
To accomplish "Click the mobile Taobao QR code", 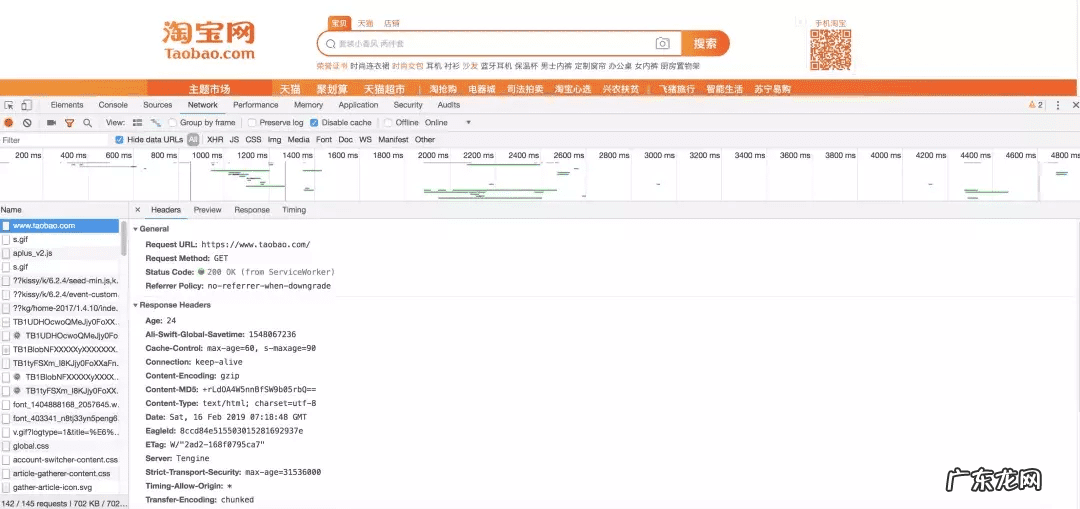I will click(830, 49).
